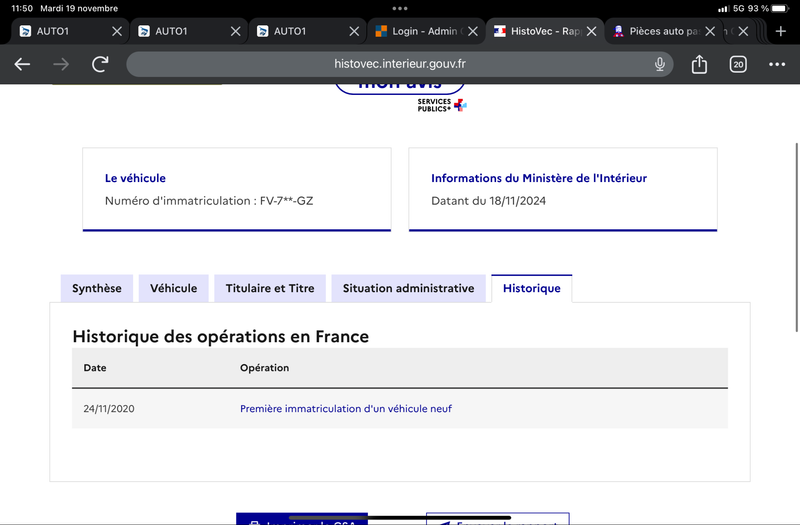Open the Situation administrative tab
The image size is (800, 525).
point(408,288)
